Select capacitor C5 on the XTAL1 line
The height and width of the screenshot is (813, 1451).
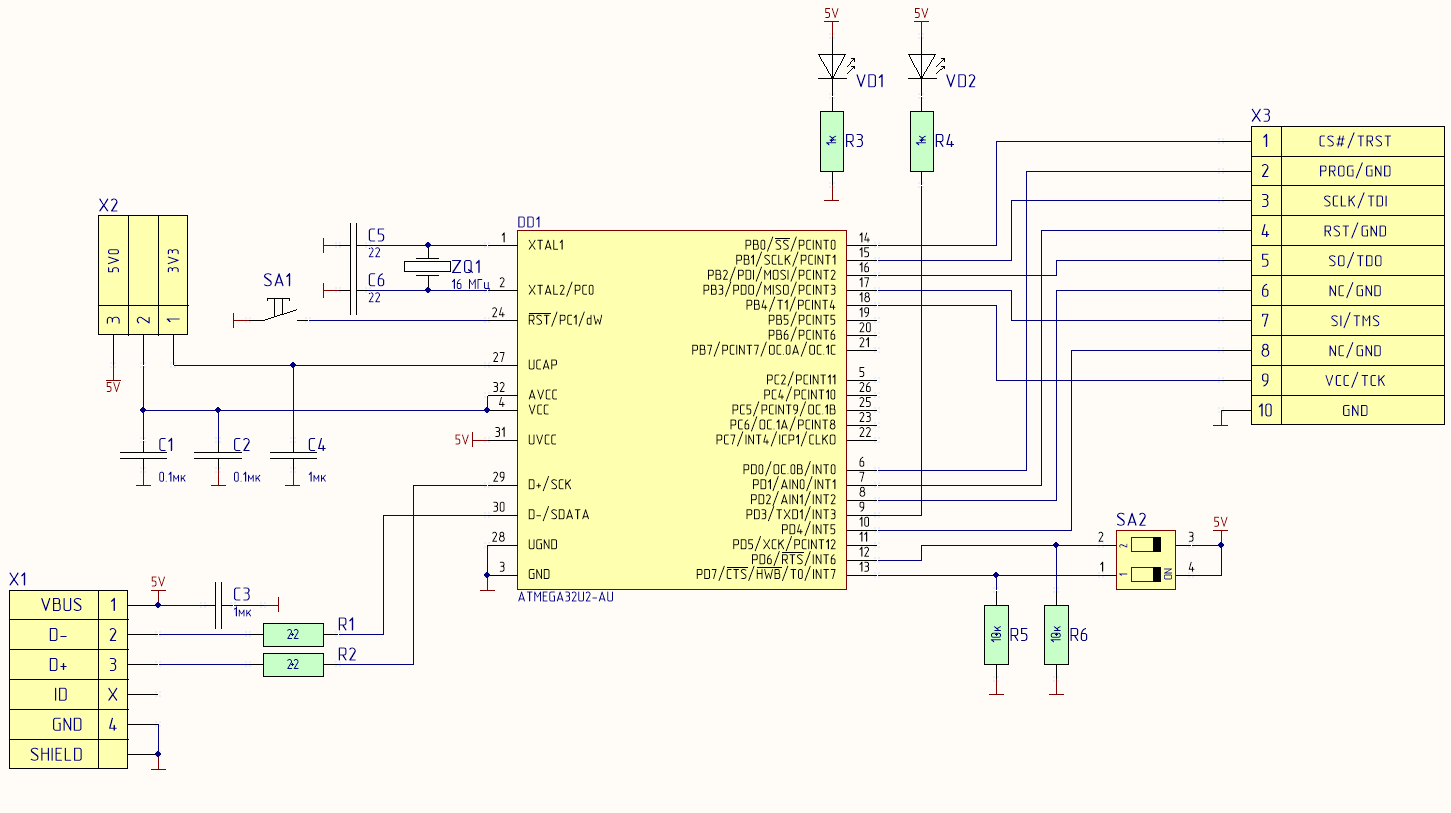353,245
